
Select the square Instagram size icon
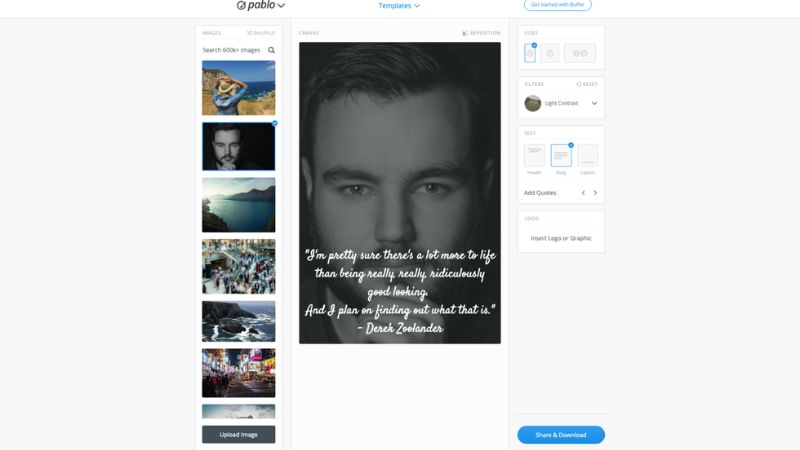click(550, 54)
